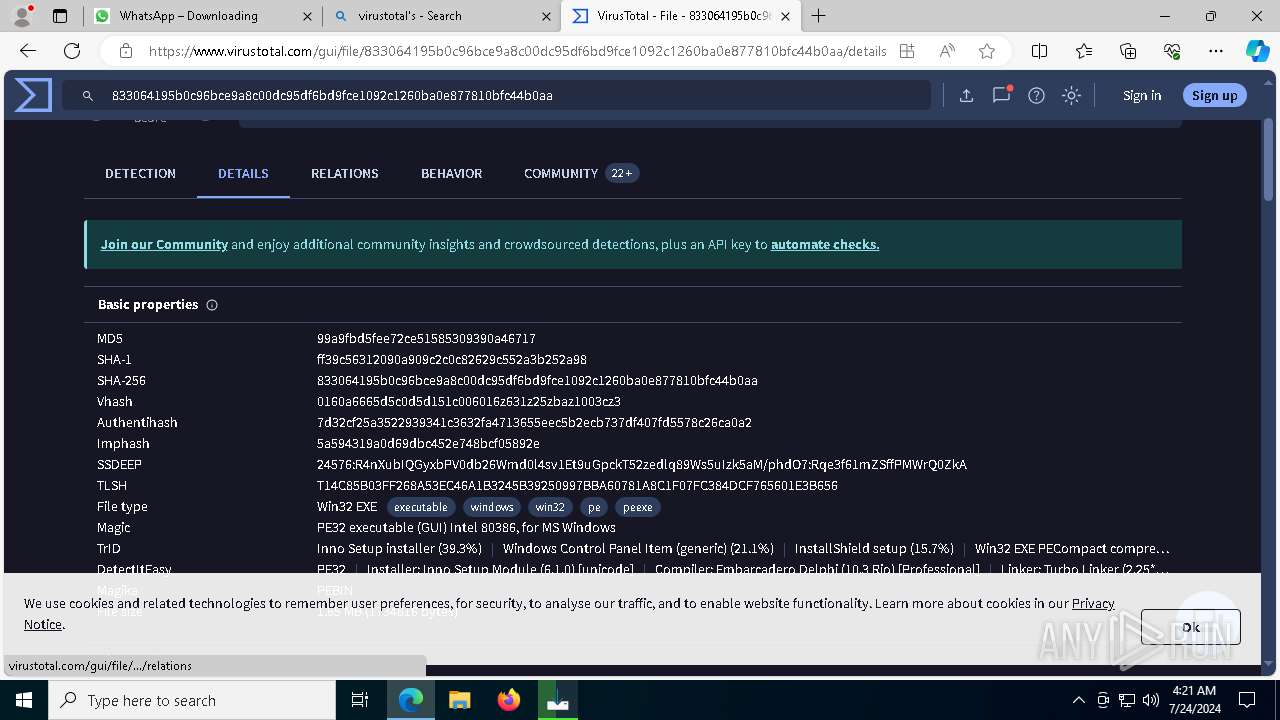Open the browser profile icon
This screenshot has width=1280, height=720.
pos(21,15)
